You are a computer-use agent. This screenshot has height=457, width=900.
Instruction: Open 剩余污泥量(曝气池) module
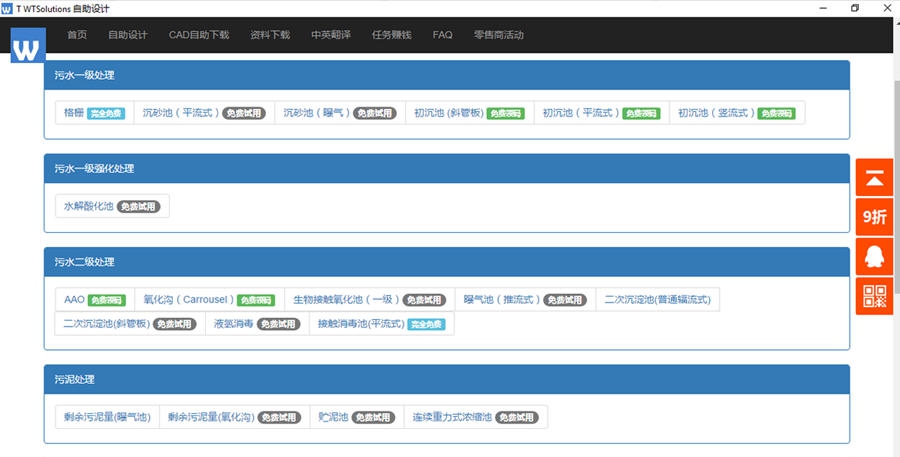pyautogui.click(x=107, y=417)
